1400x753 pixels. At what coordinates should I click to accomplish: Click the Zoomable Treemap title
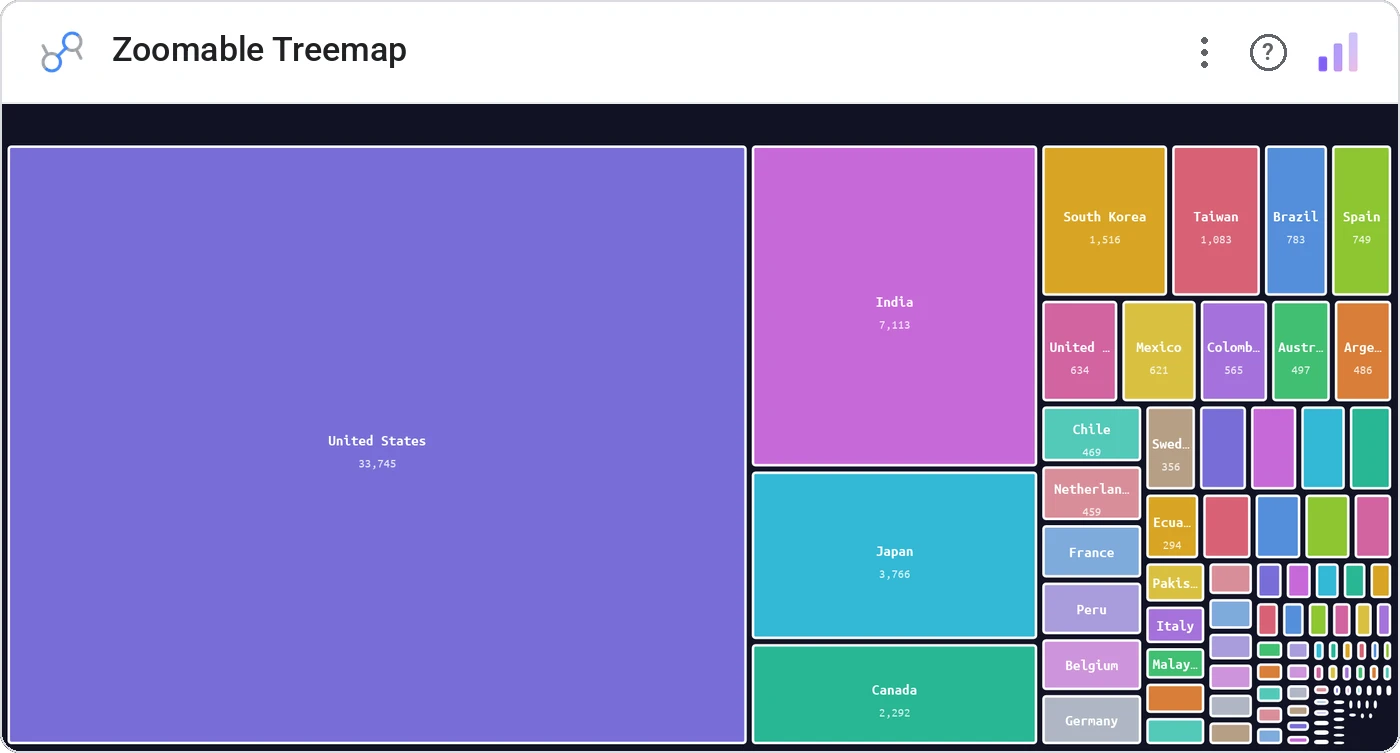tap(259, 50)
